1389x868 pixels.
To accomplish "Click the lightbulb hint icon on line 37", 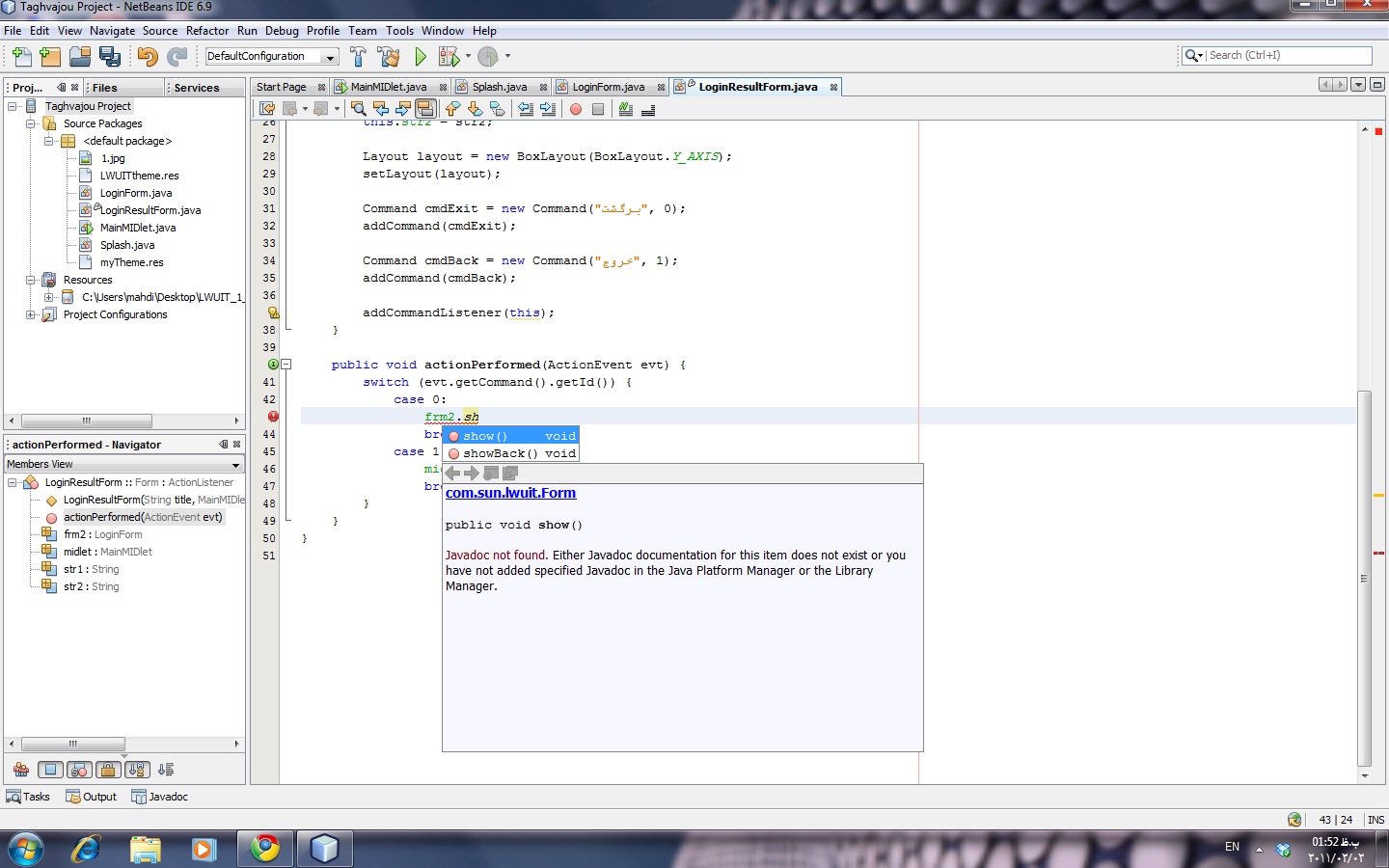I will point(273,312).
